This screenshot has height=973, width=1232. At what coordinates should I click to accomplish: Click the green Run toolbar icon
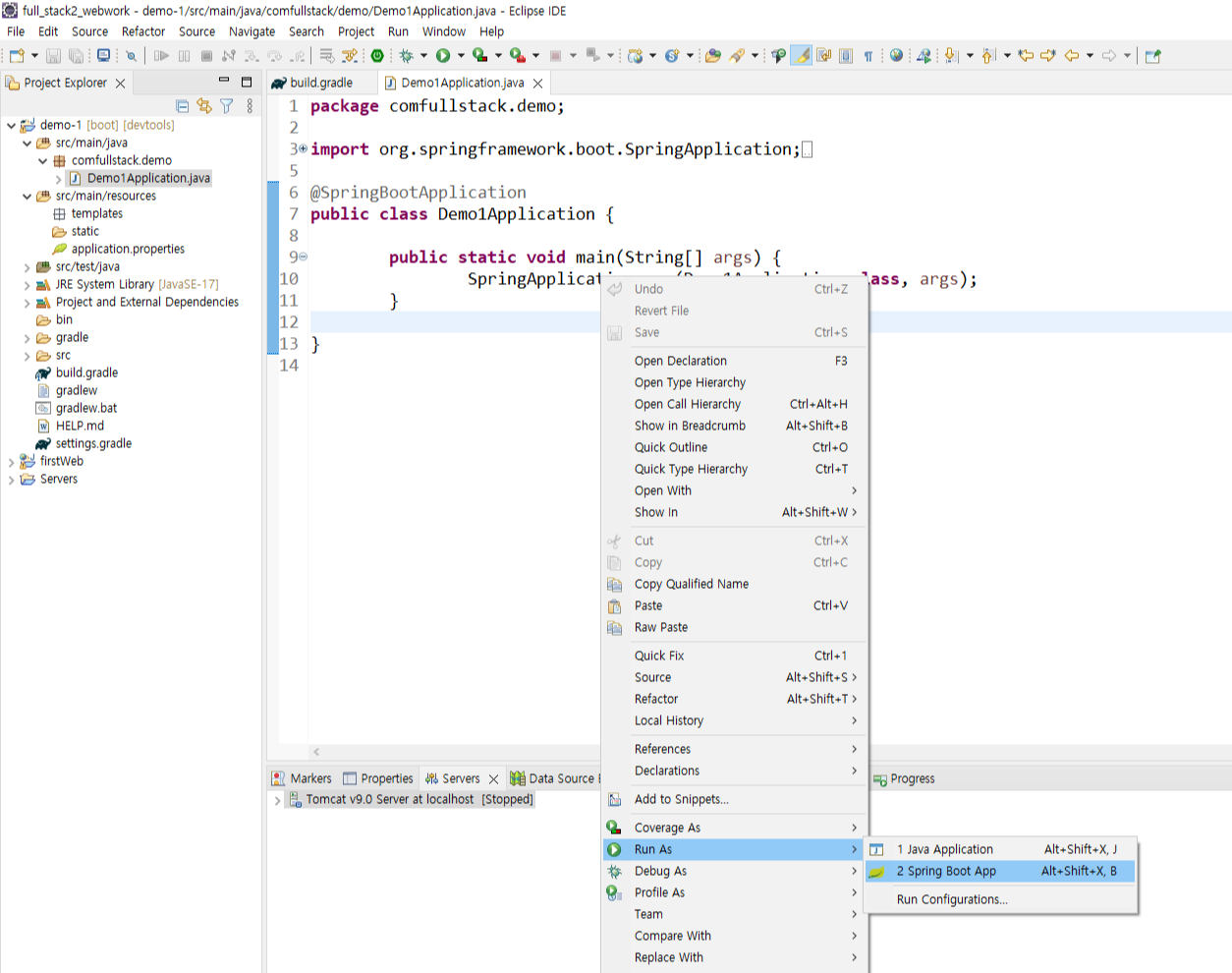[x=443, y=56]
